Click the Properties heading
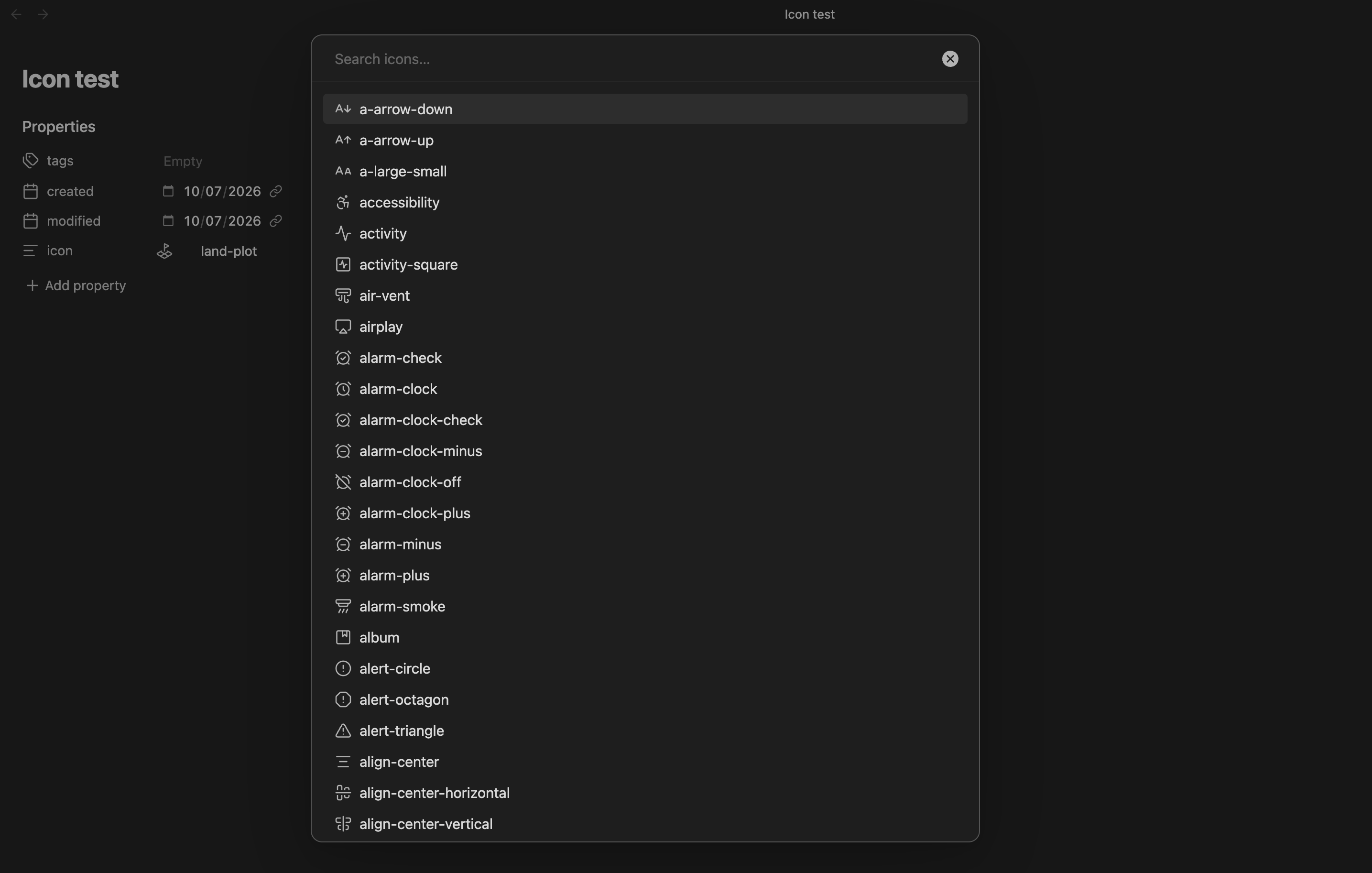The image size is (1372, 873). coord(59,127)
